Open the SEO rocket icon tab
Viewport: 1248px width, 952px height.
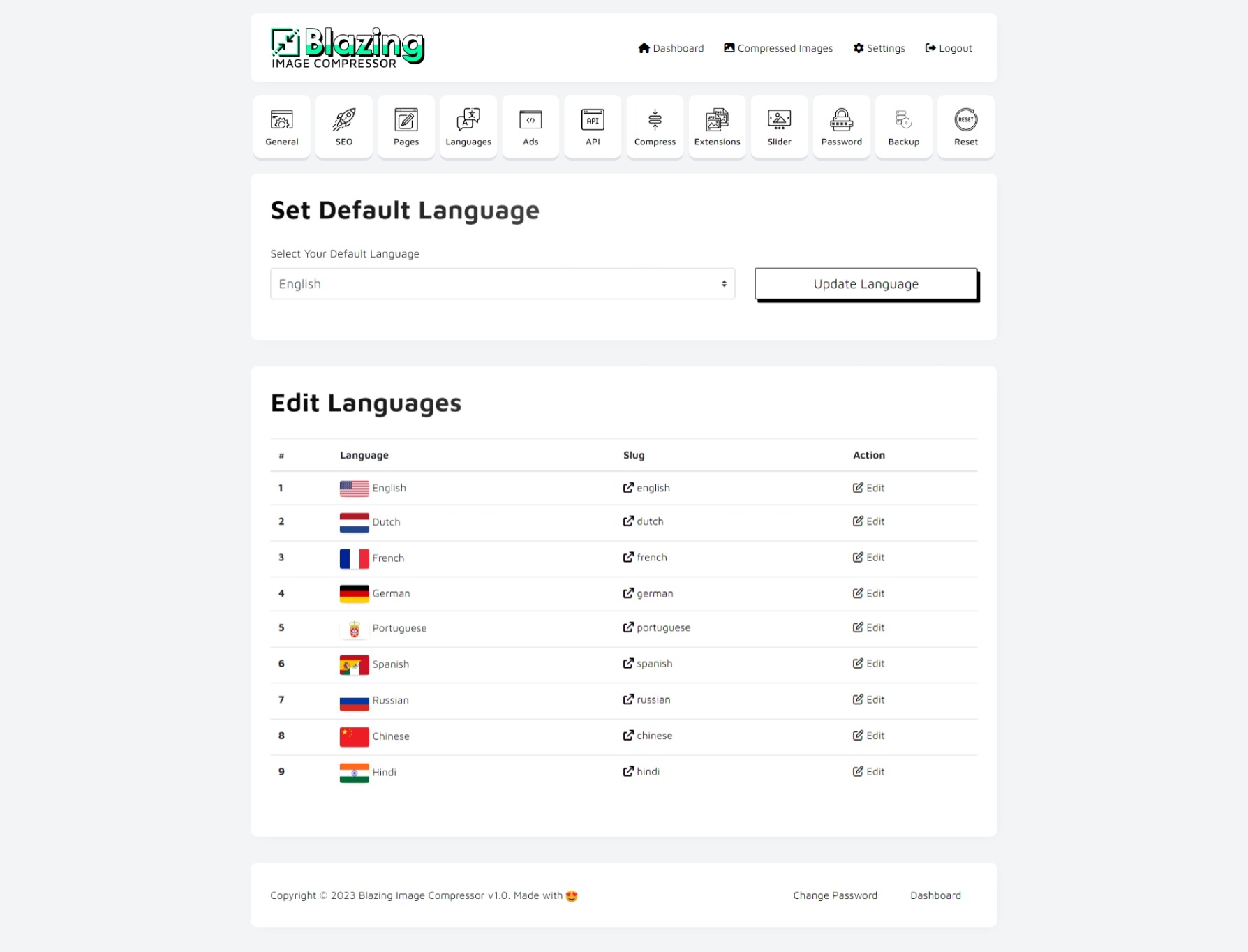point(343,127)
